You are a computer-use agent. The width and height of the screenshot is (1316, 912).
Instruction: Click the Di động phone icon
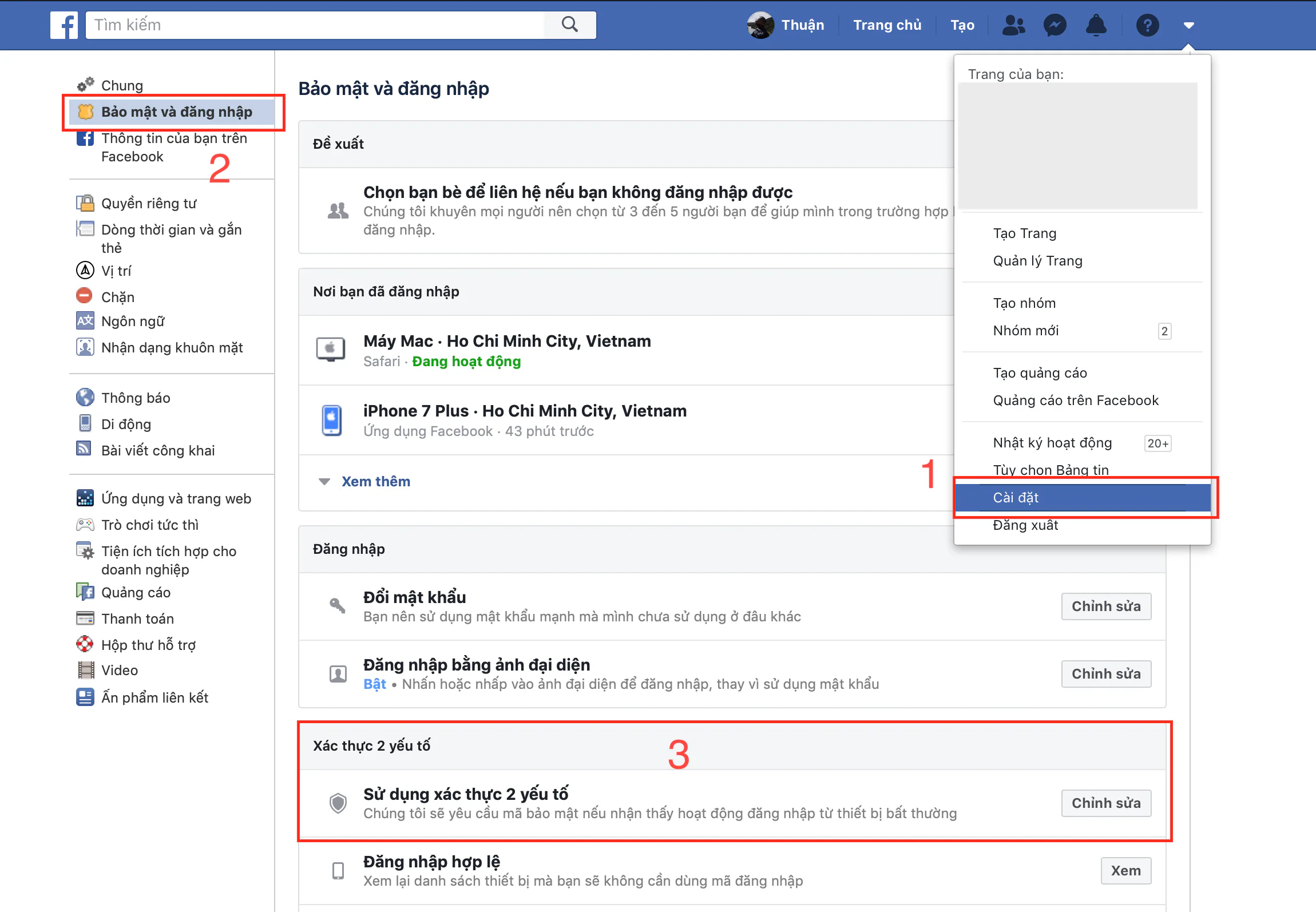[x=85, y=423]
